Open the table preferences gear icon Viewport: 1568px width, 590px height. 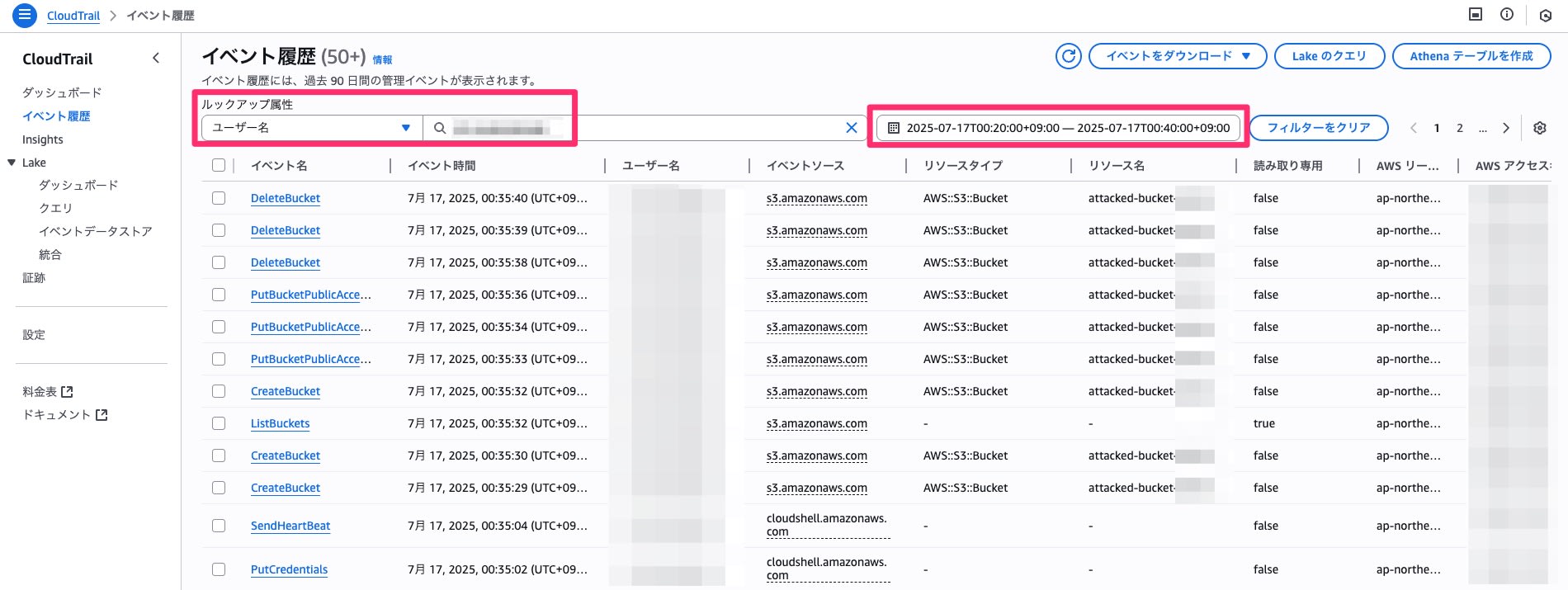[1540, 128]
